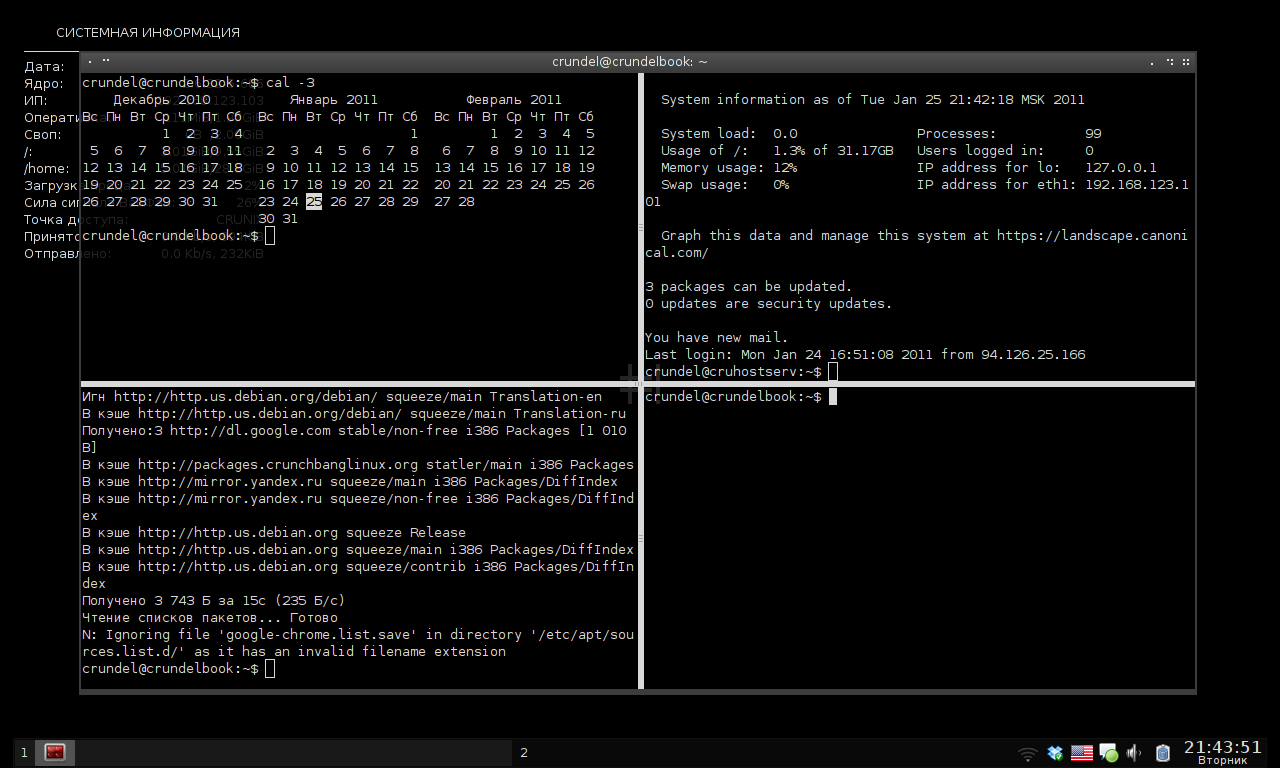1280x768 pixels.
Task: Click the clock showing 21:43:51
Action: pyautogui.click(x=1223, y=747)
